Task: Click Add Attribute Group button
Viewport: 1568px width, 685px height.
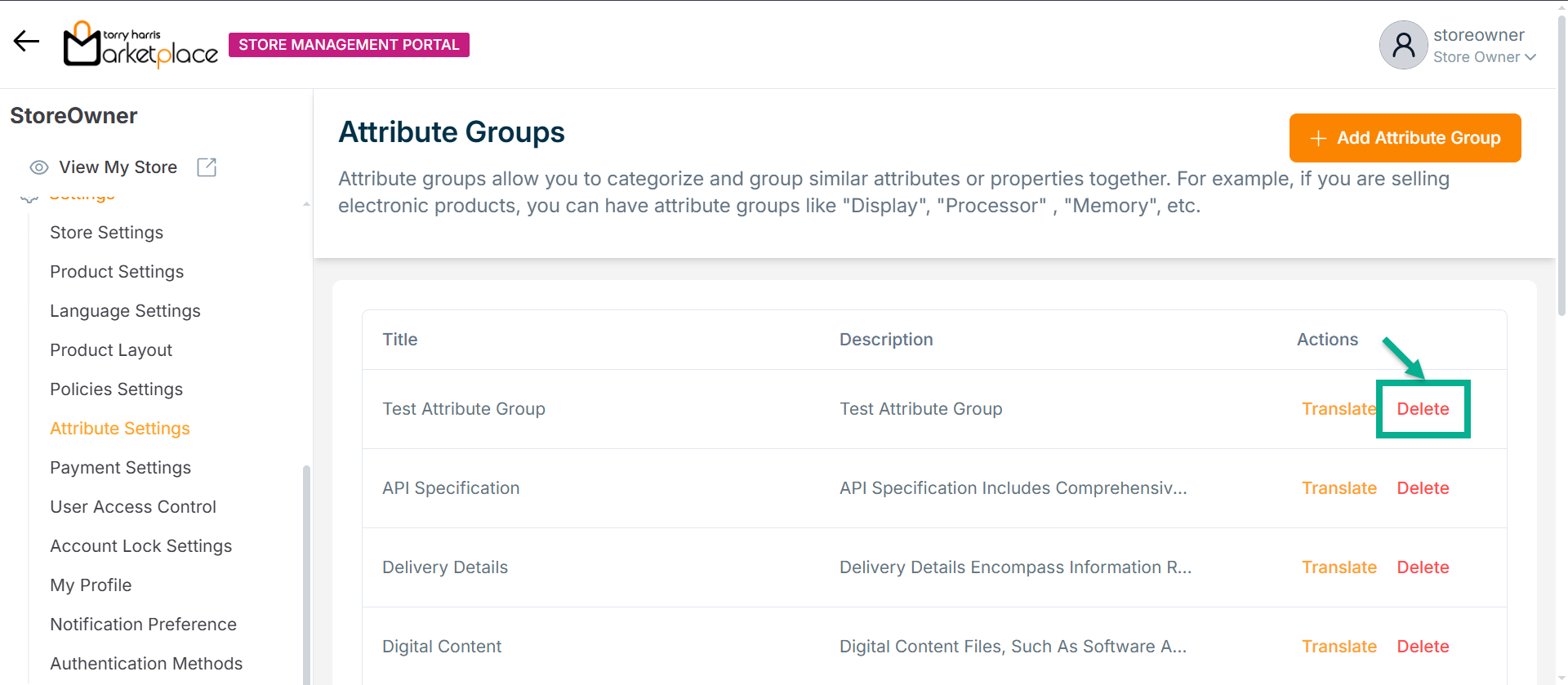Action: (1405, 138)
